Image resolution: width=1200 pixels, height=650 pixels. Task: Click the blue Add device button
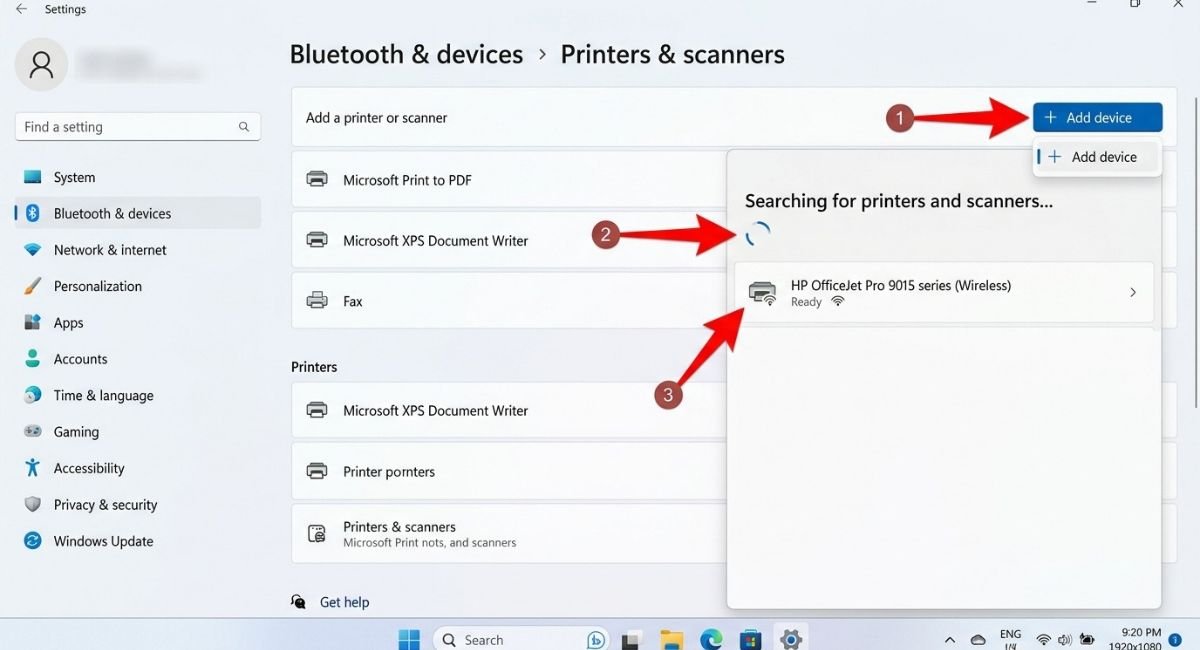click(1097, 117)
